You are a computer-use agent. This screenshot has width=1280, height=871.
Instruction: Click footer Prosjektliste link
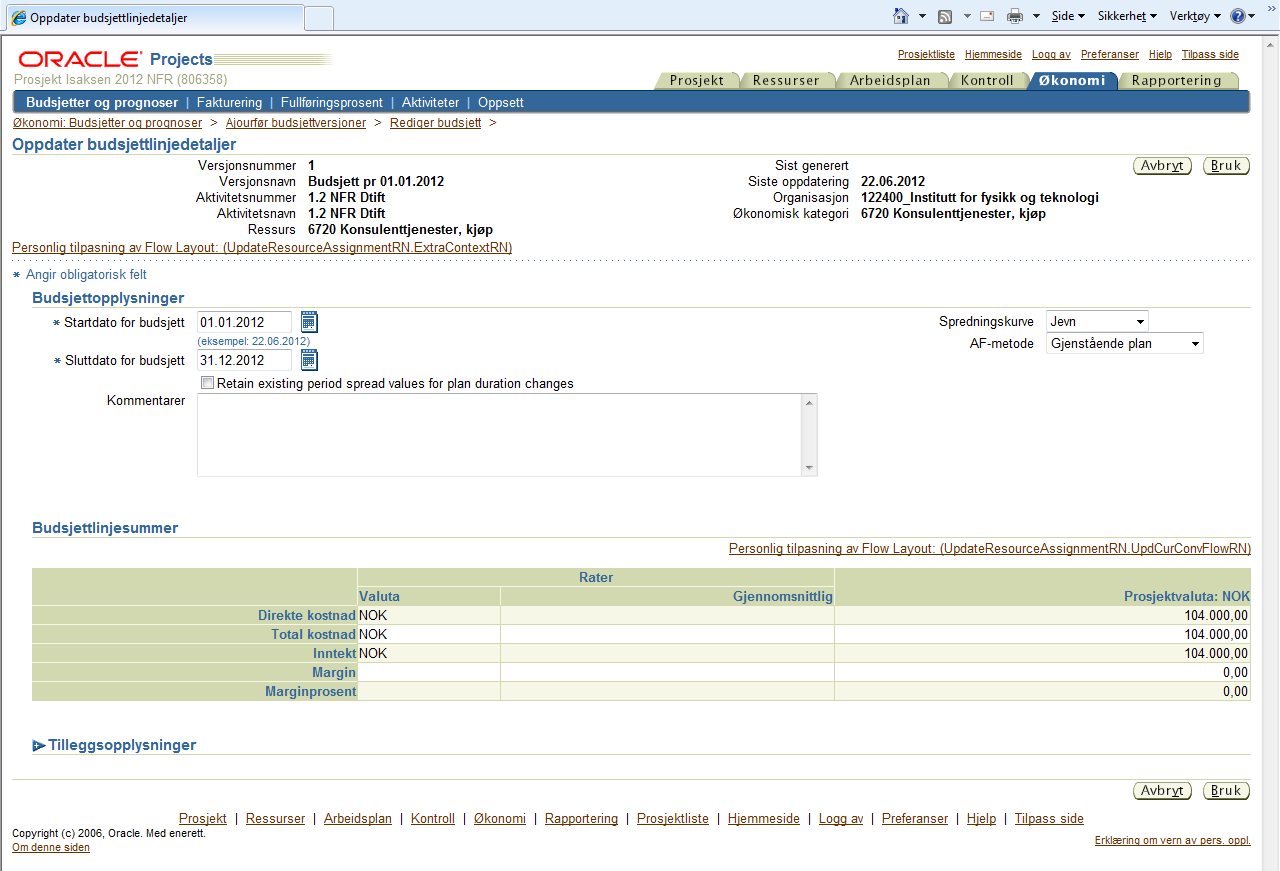[x=673, y=818]
